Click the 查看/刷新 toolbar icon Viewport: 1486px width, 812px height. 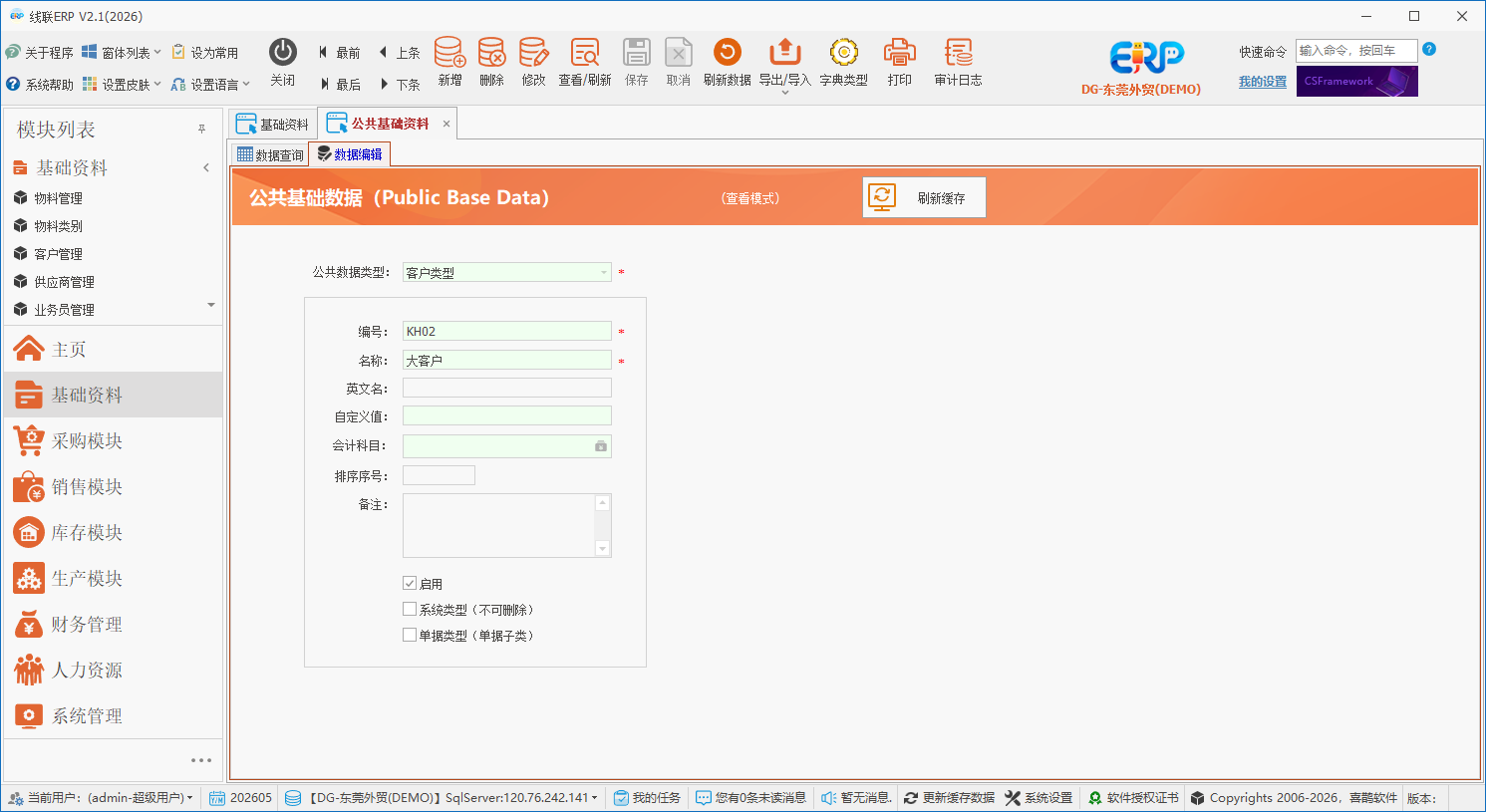point(585,62)
